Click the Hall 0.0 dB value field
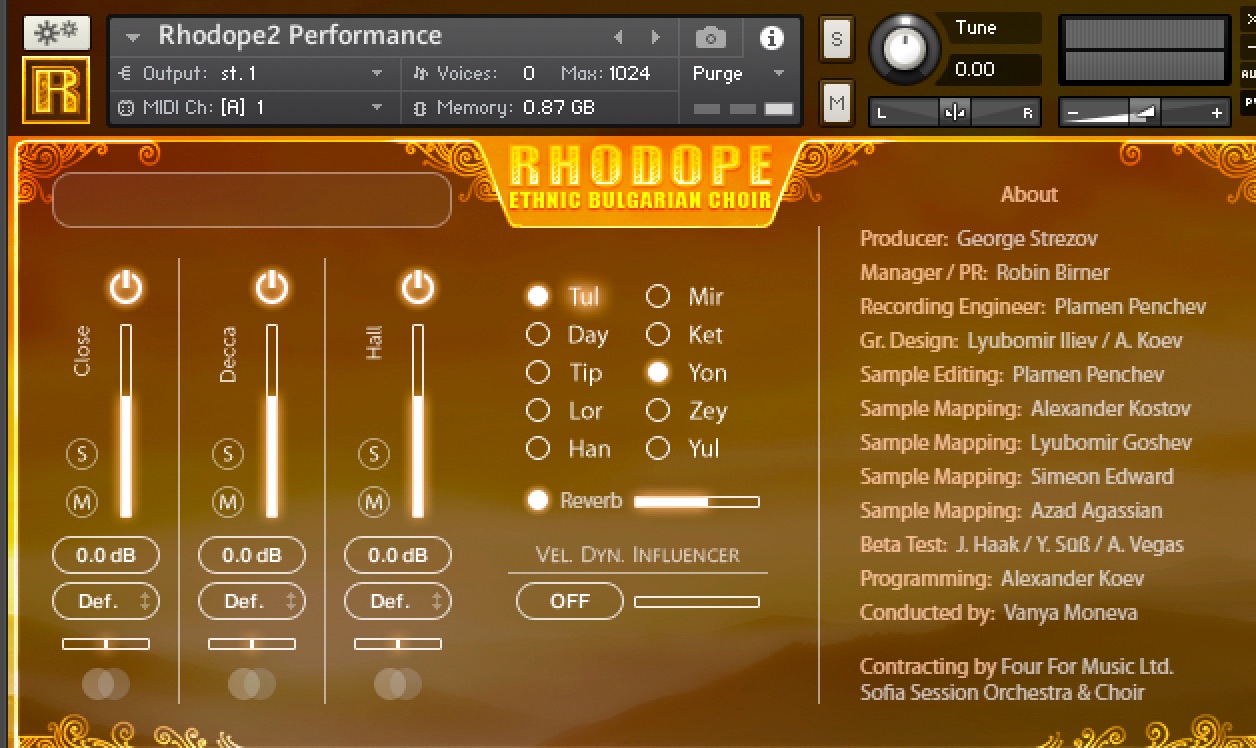The height and width of the screenshot is (748, 1256). (398, 555)
